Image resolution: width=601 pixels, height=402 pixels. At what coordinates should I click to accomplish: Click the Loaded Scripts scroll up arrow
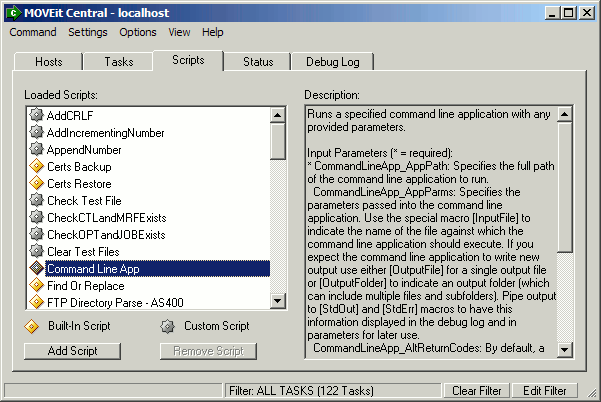pyautogui.click(x=278, y=115)
